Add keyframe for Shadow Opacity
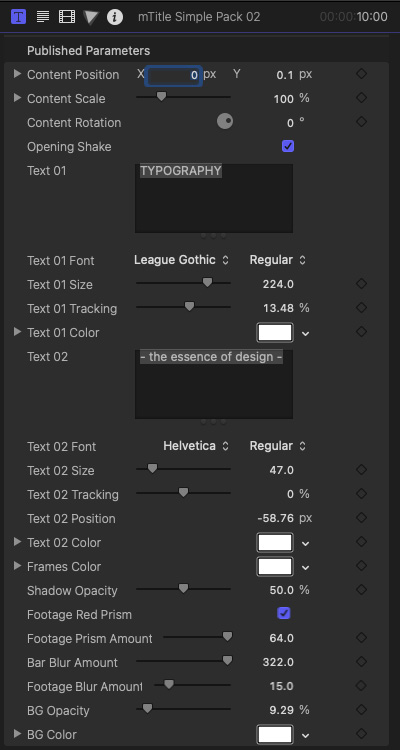 (362, 590)
